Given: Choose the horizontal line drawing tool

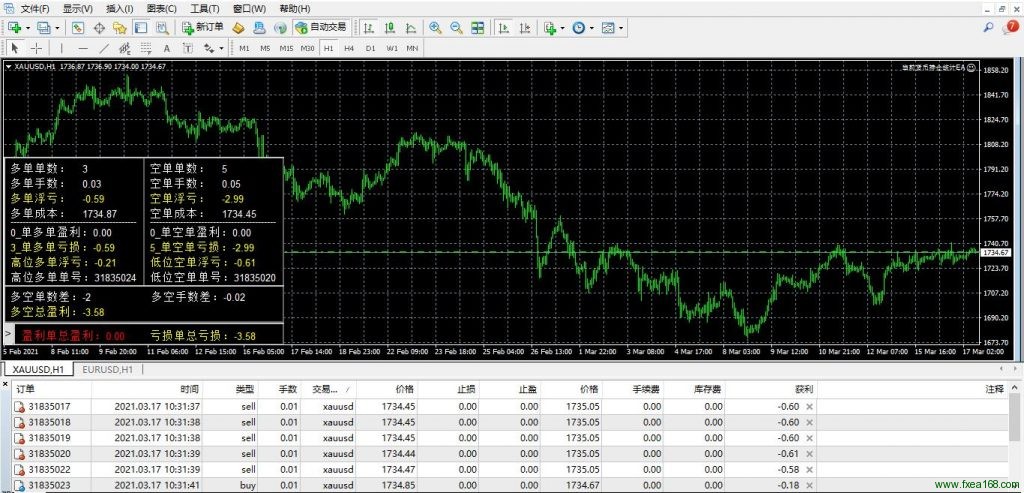Looking at the screenshot, I should (83, 47).
